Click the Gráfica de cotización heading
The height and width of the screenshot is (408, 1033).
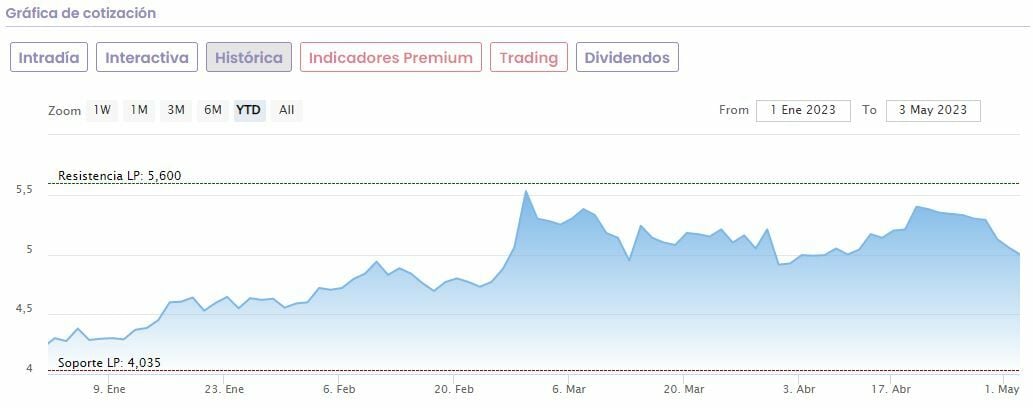pyautogui.click(x=81, y=14)
